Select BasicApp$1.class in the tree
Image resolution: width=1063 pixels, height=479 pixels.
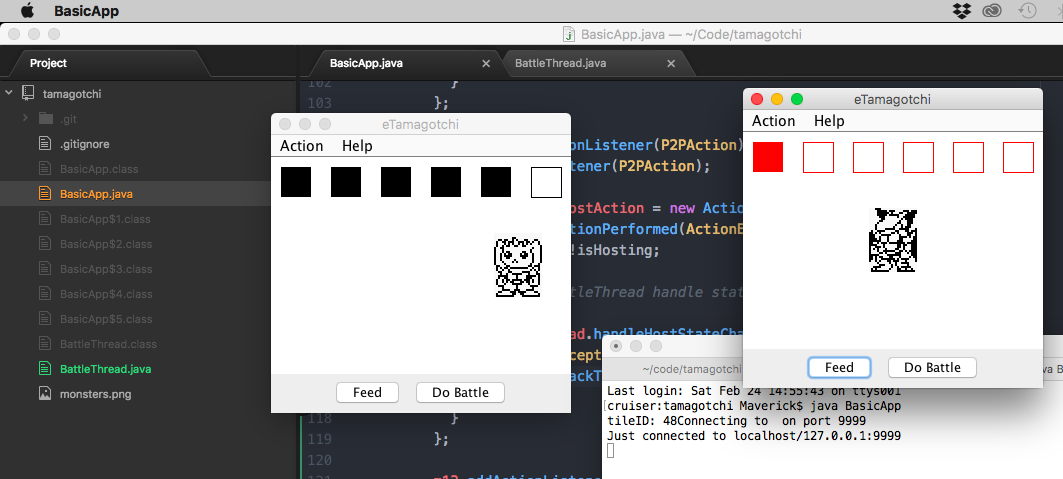point(105,219)
